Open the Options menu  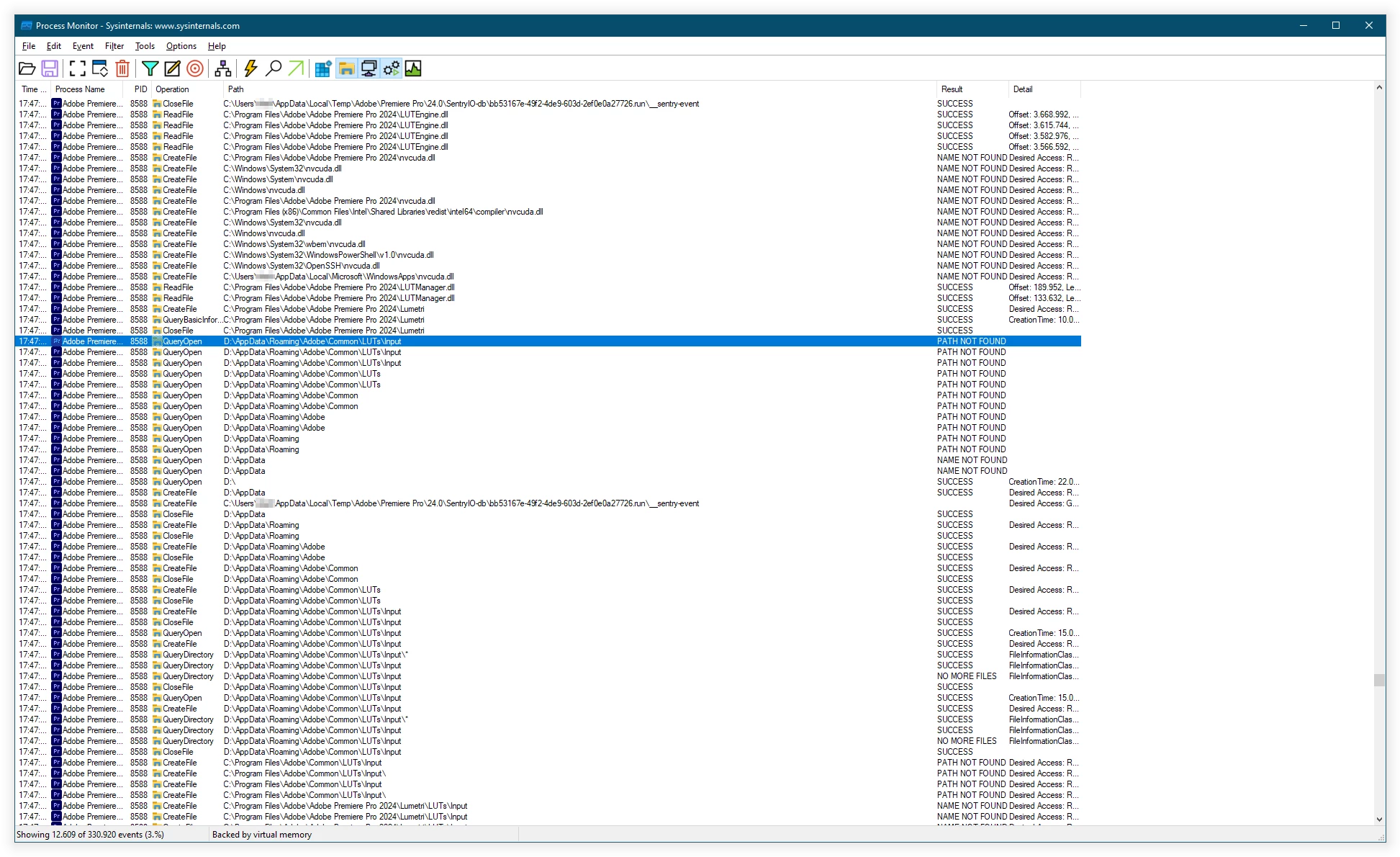coord(181,46)
